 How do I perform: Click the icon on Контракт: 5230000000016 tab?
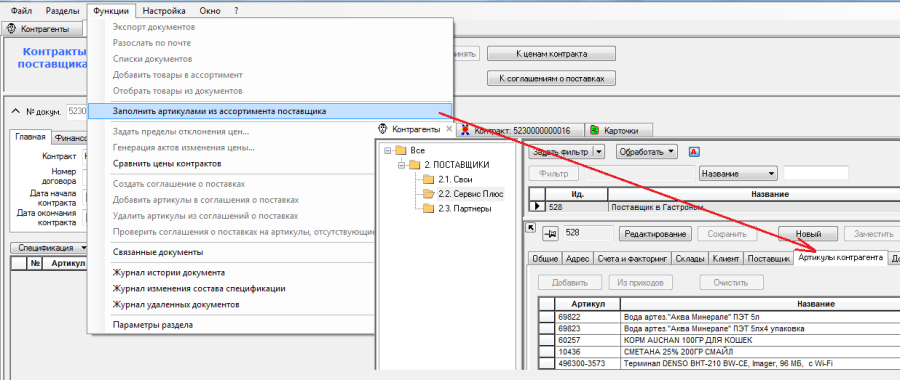coord(465,130)
